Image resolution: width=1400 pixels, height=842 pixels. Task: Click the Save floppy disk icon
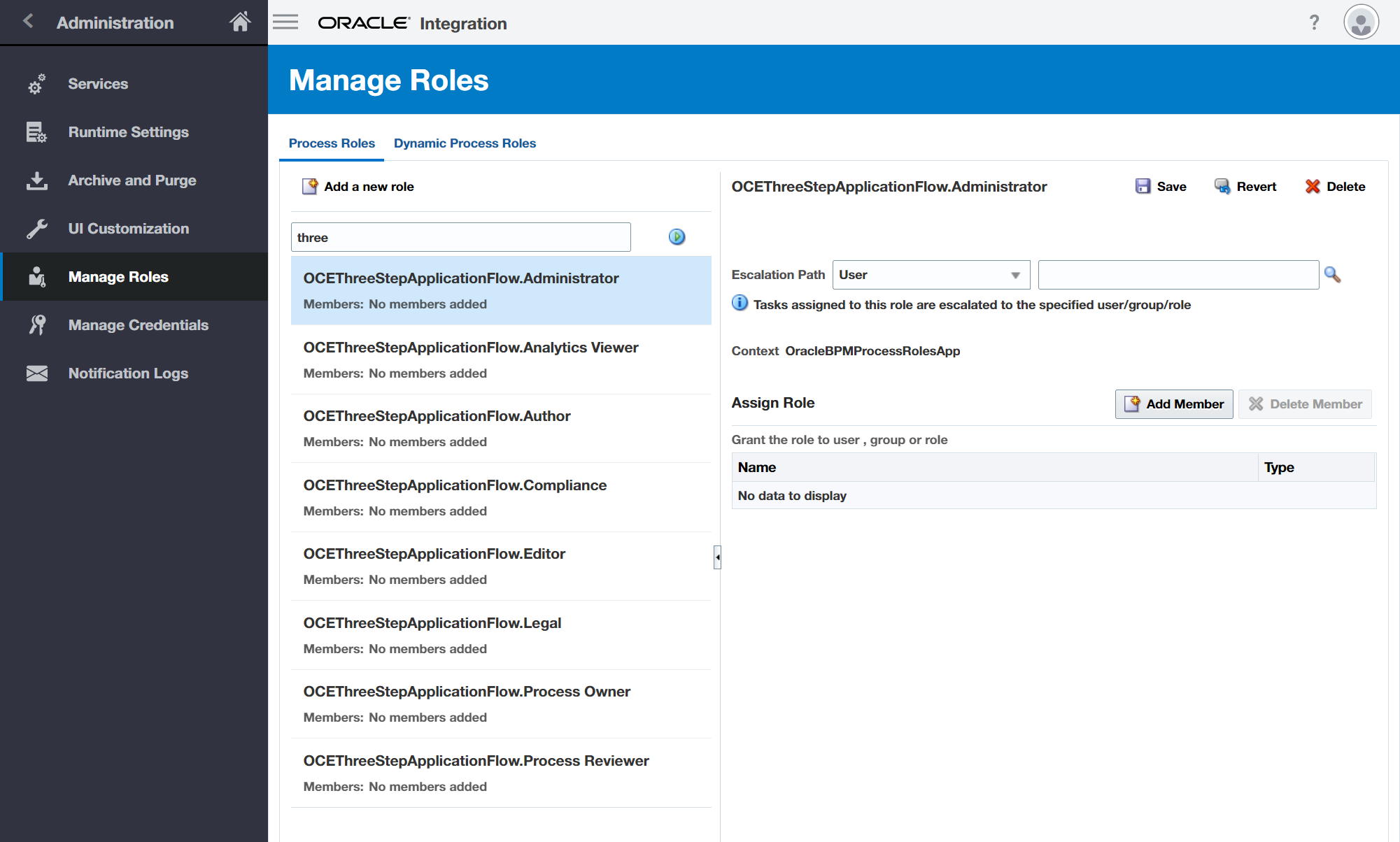[x=1143, y=186]
